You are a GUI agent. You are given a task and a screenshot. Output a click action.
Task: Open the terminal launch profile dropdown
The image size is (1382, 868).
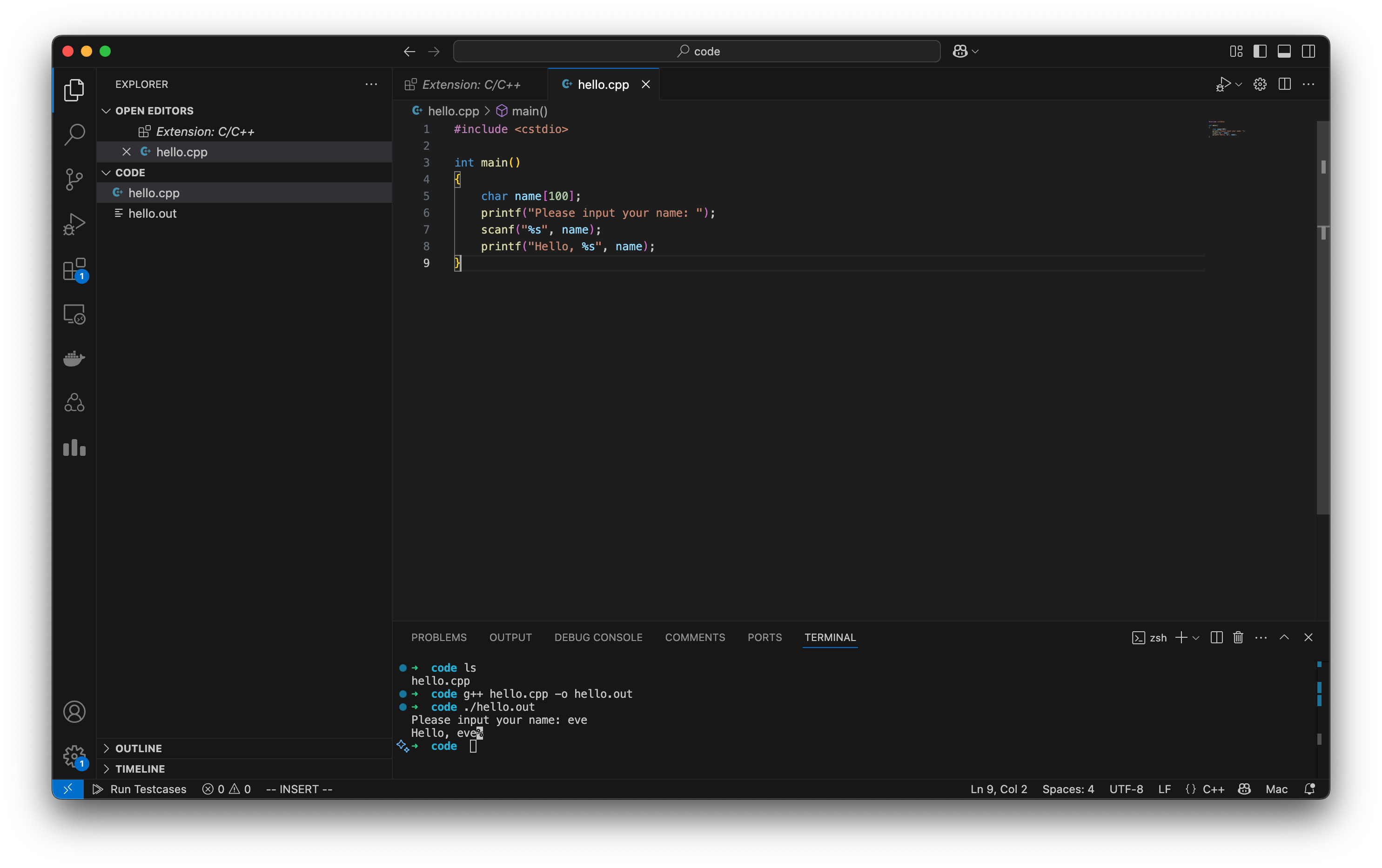pos(1195,637)
